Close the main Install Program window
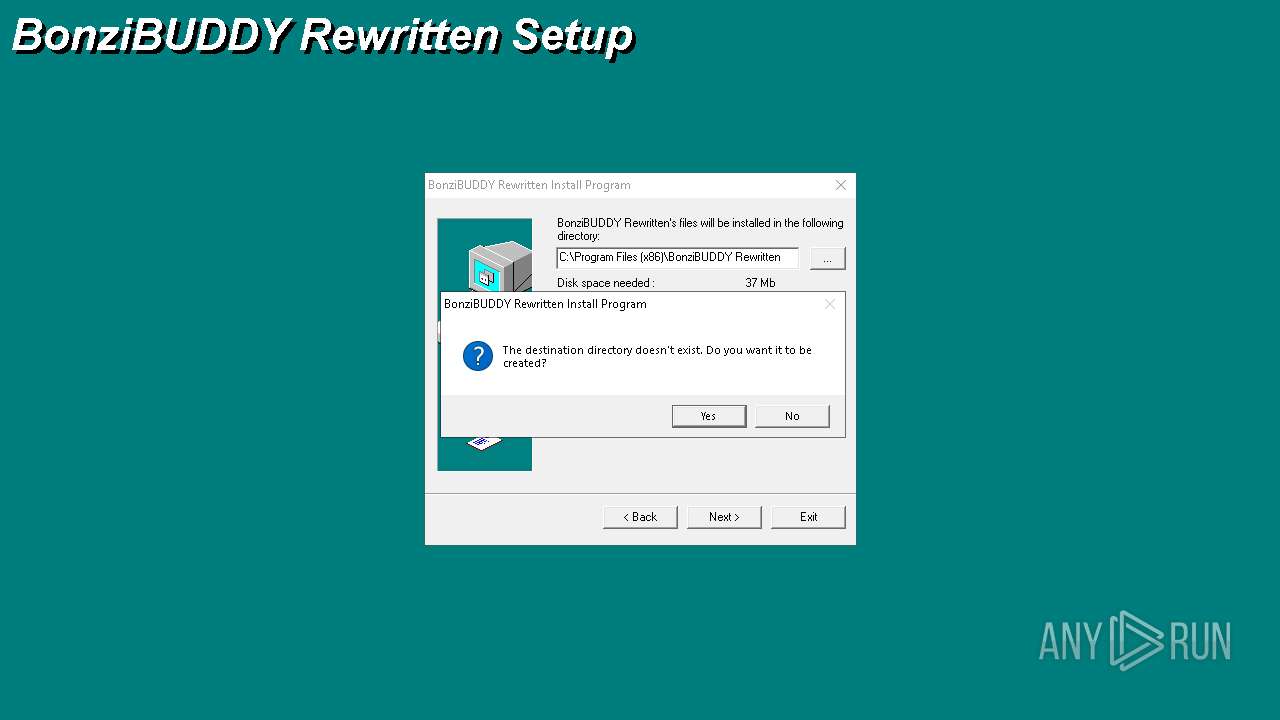1280x720 pixels. pyautogui.click(x=841, y=185)
